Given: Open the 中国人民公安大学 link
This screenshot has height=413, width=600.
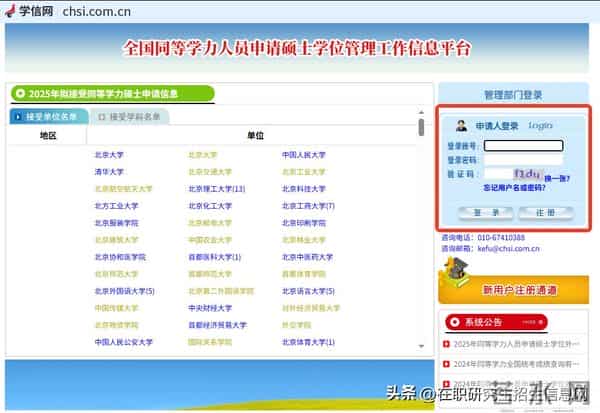Looking at the screenshot, I should (124, 342).
